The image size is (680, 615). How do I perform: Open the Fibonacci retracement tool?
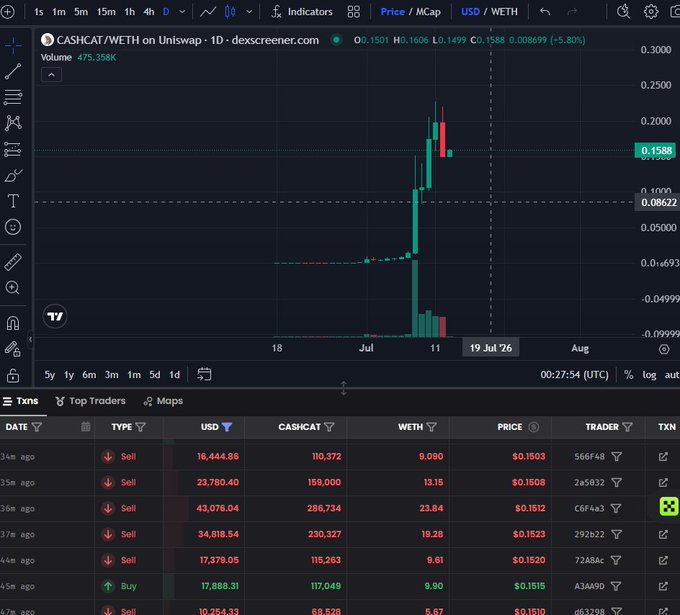click(x=13, y=97)
